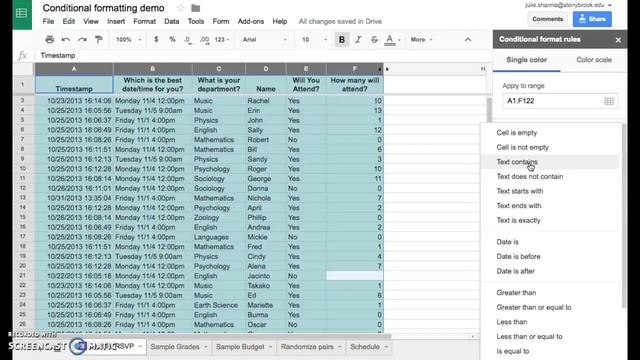Click the Print icon in the toolbar
640x360 pixels.
(49, 40)
